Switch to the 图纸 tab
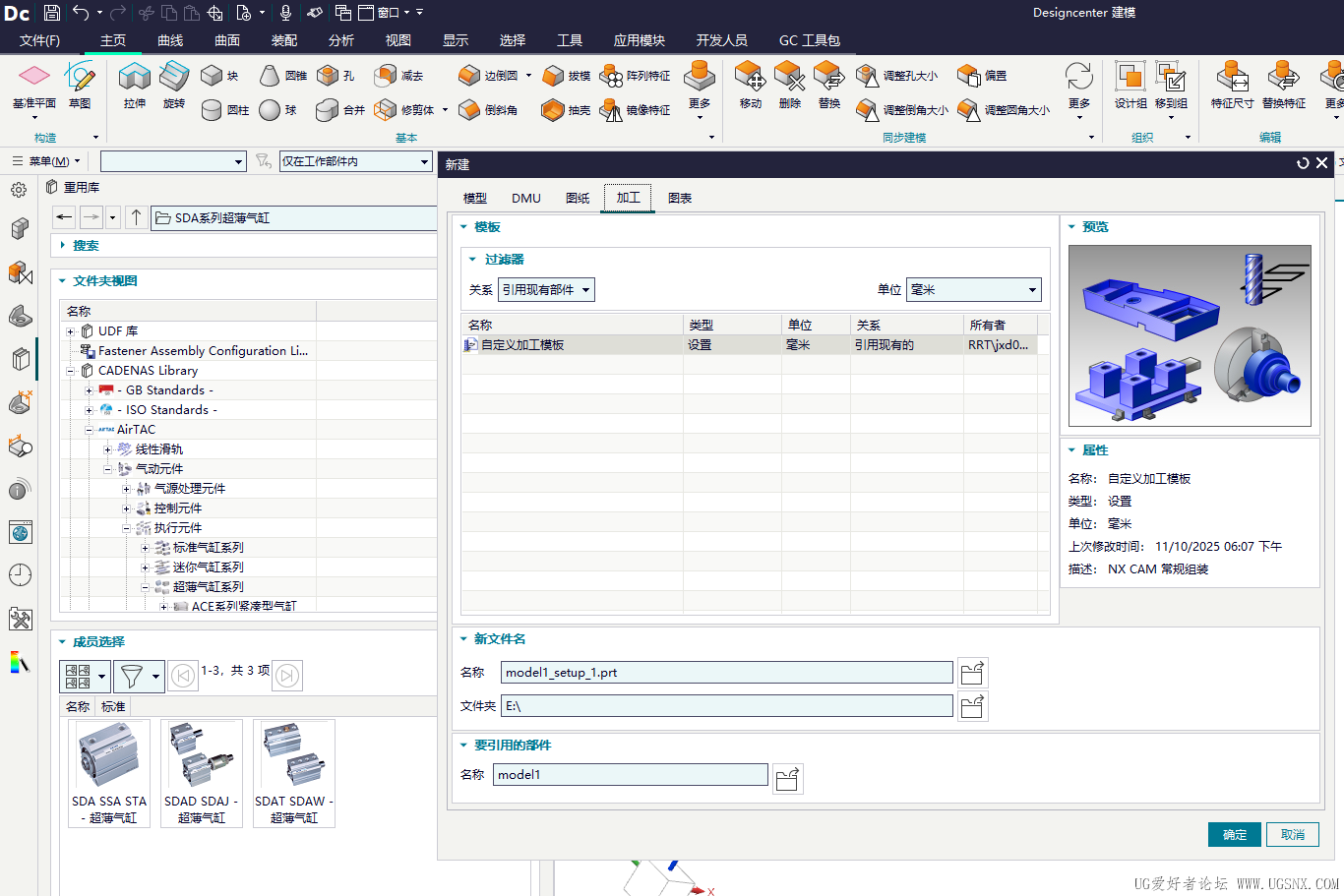1344x896 pixels. pos(578,198)
